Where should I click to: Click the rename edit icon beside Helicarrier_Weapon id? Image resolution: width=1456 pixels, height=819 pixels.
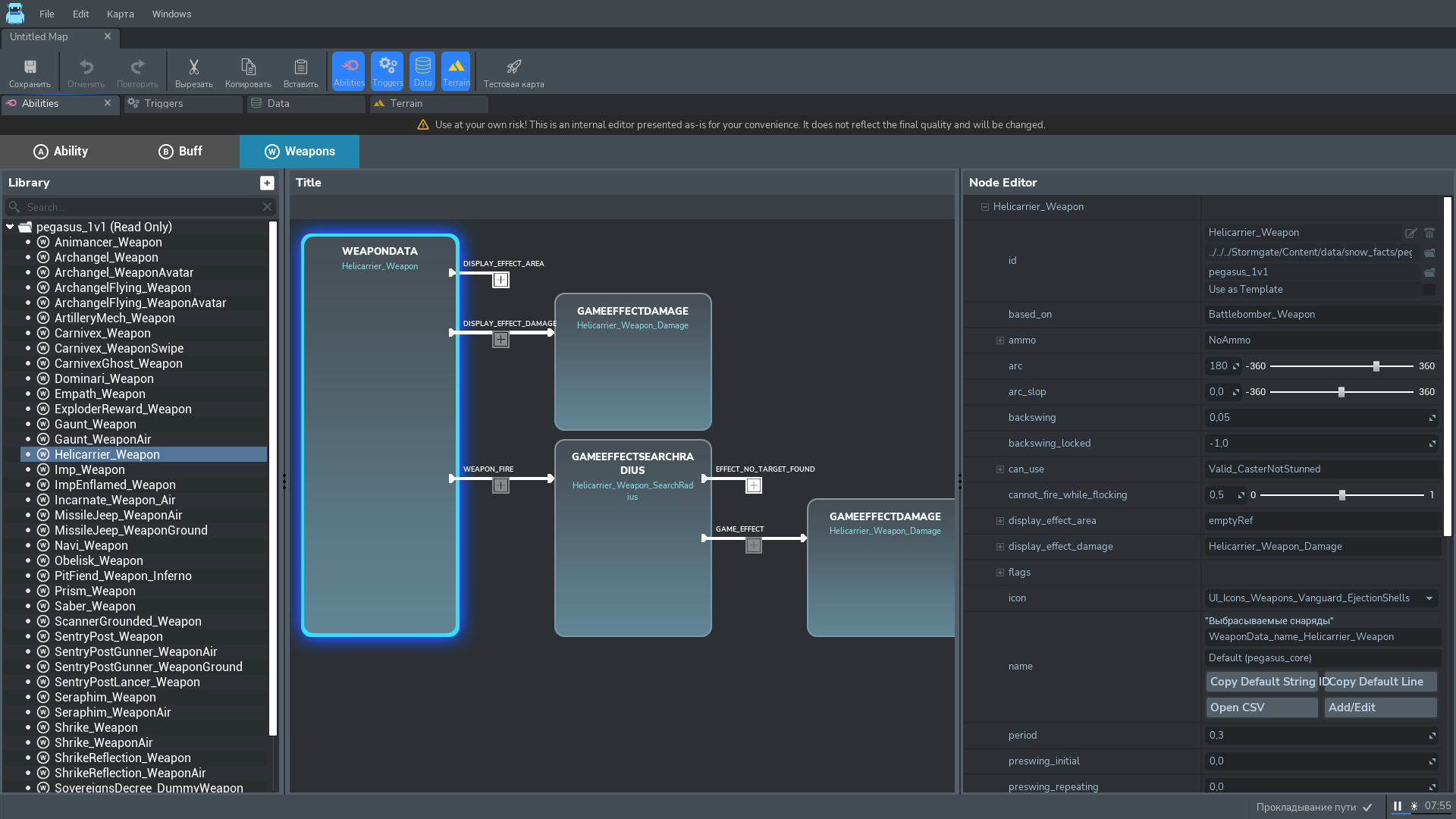click(1410, 233)
